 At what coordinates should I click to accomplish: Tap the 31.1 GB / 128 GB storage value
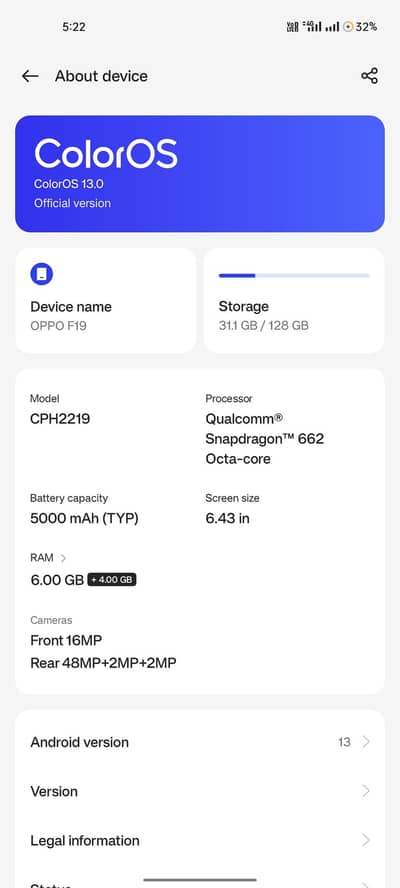click(263, 326)
